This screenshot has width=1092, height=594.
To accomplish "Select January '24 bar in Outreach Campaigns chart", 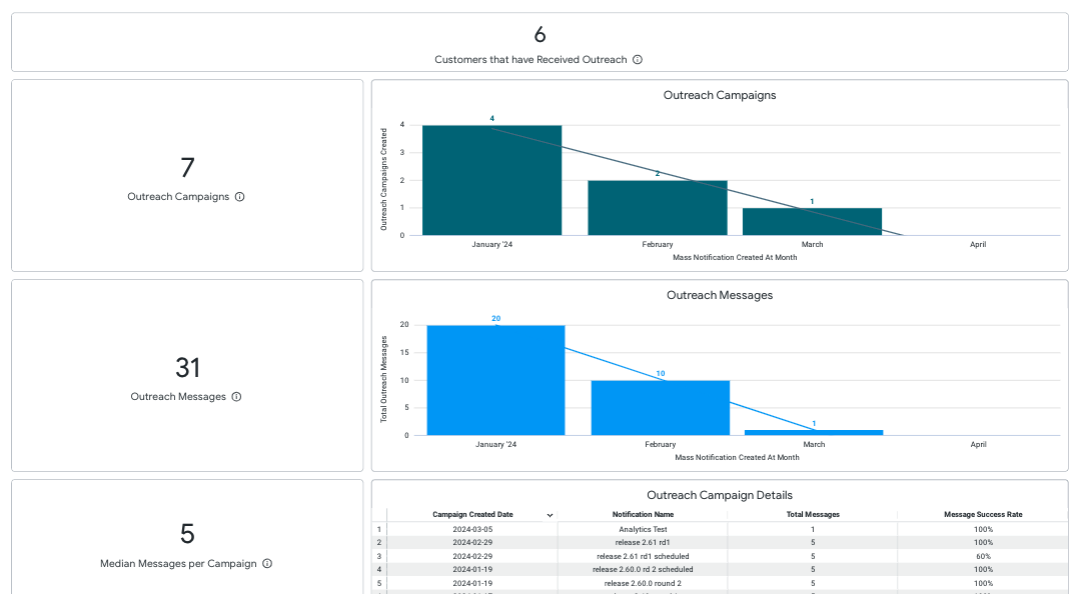I will pos(492,180).
